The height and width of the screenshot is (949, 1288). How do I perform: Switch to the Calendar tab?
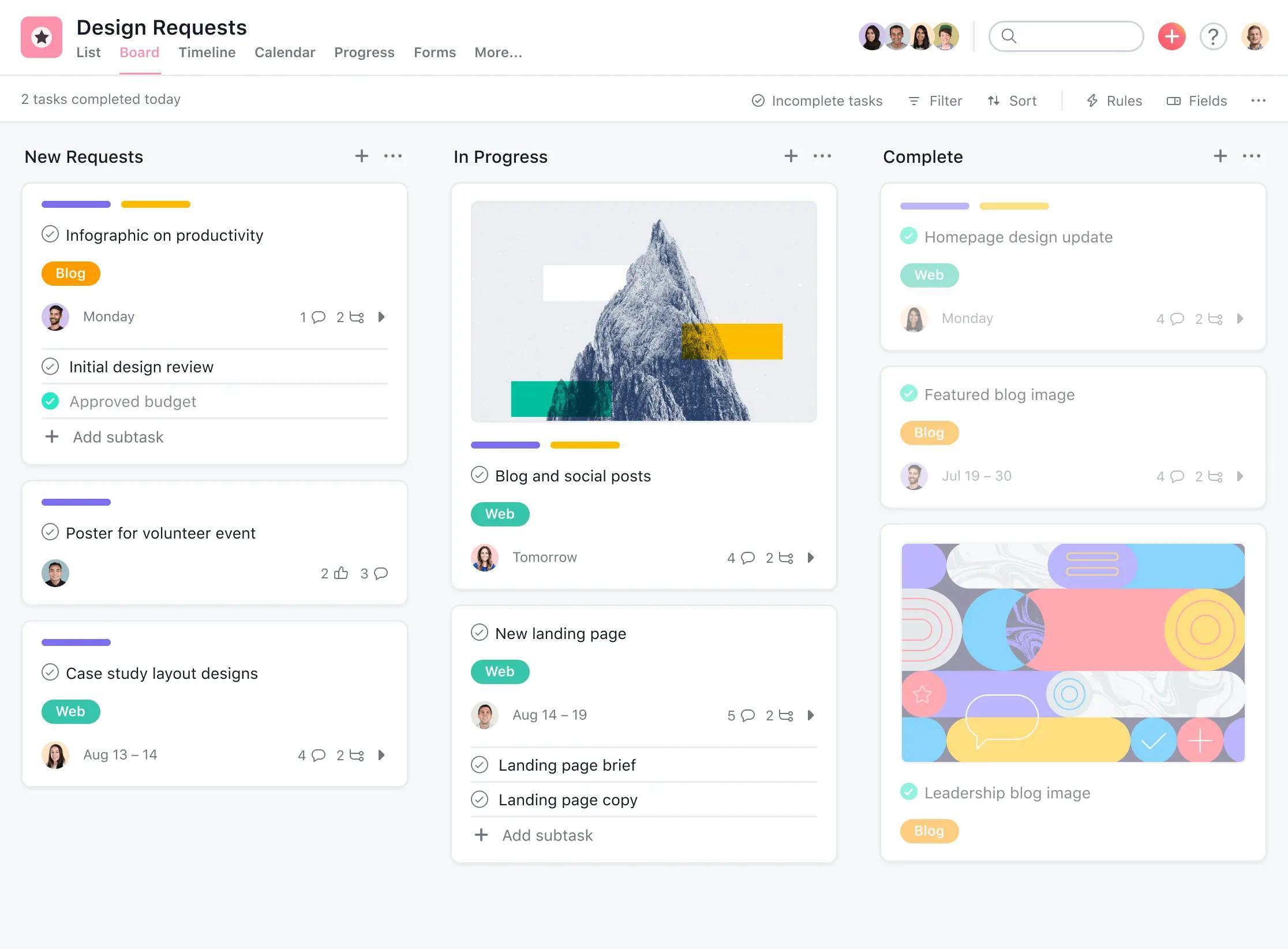pos(284,51)
